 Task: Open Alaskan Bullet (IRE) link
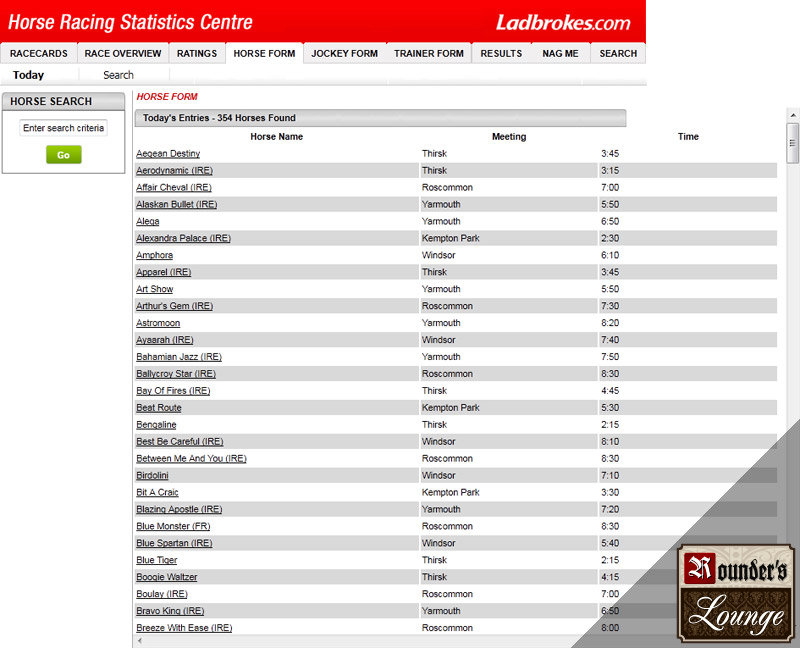177,204
